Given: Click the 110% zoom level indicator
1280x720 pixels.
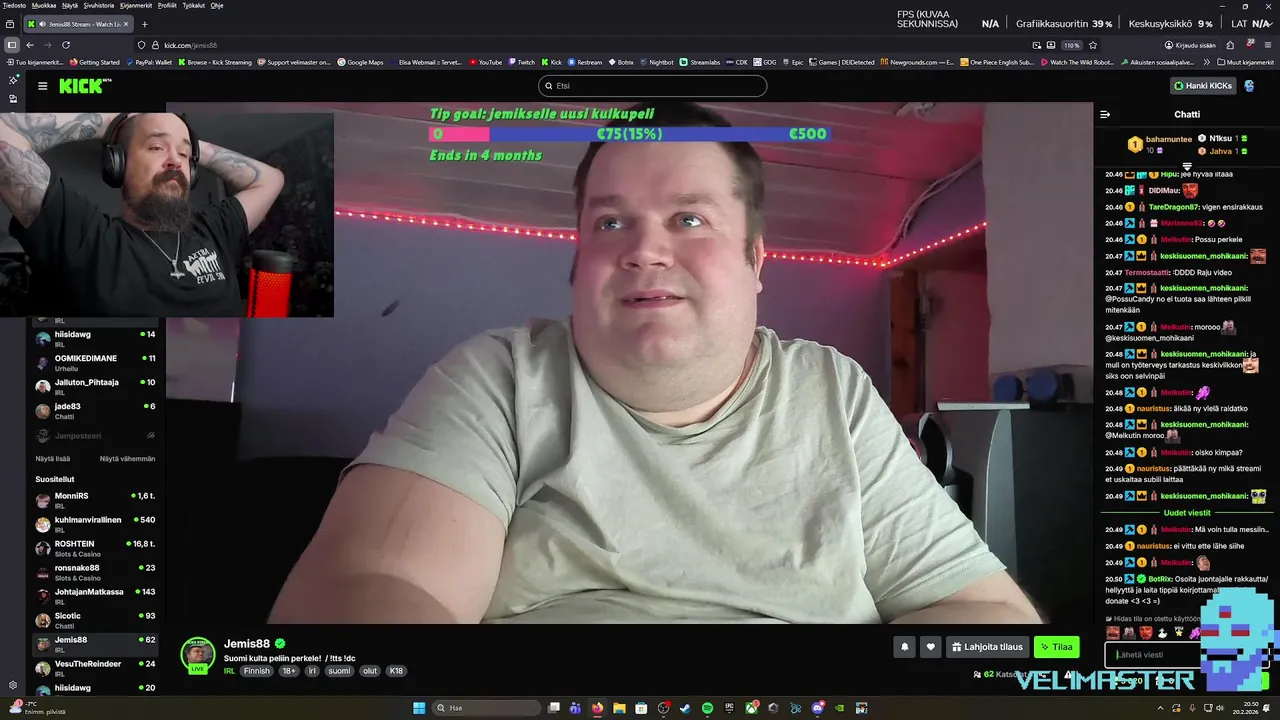Looking at the screenshot, I should [1071, 45].
